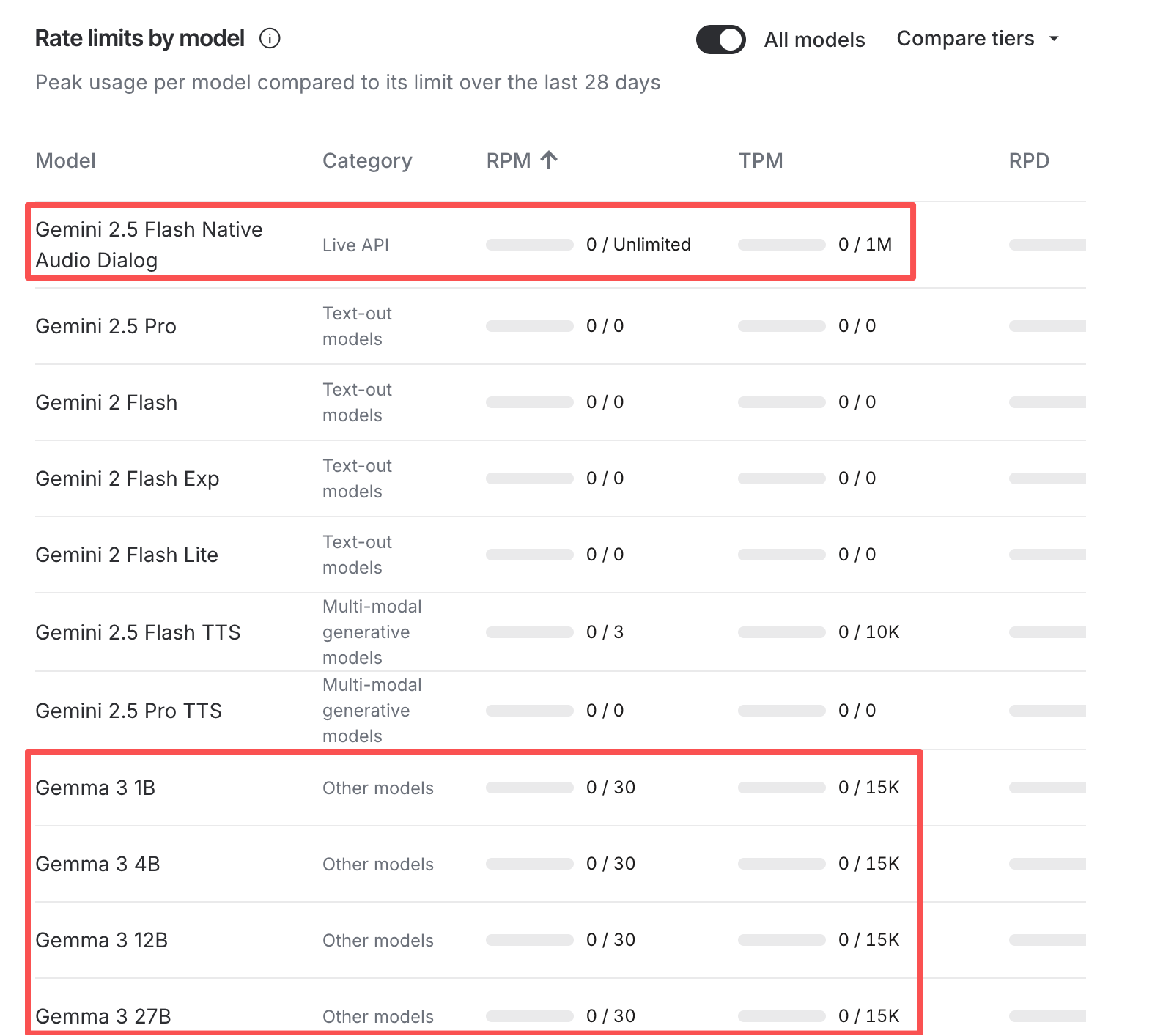
Task: Click the RPM value 0 / 0 for Gemini 2 Flash Exp
Action: (x=605, y=478)
